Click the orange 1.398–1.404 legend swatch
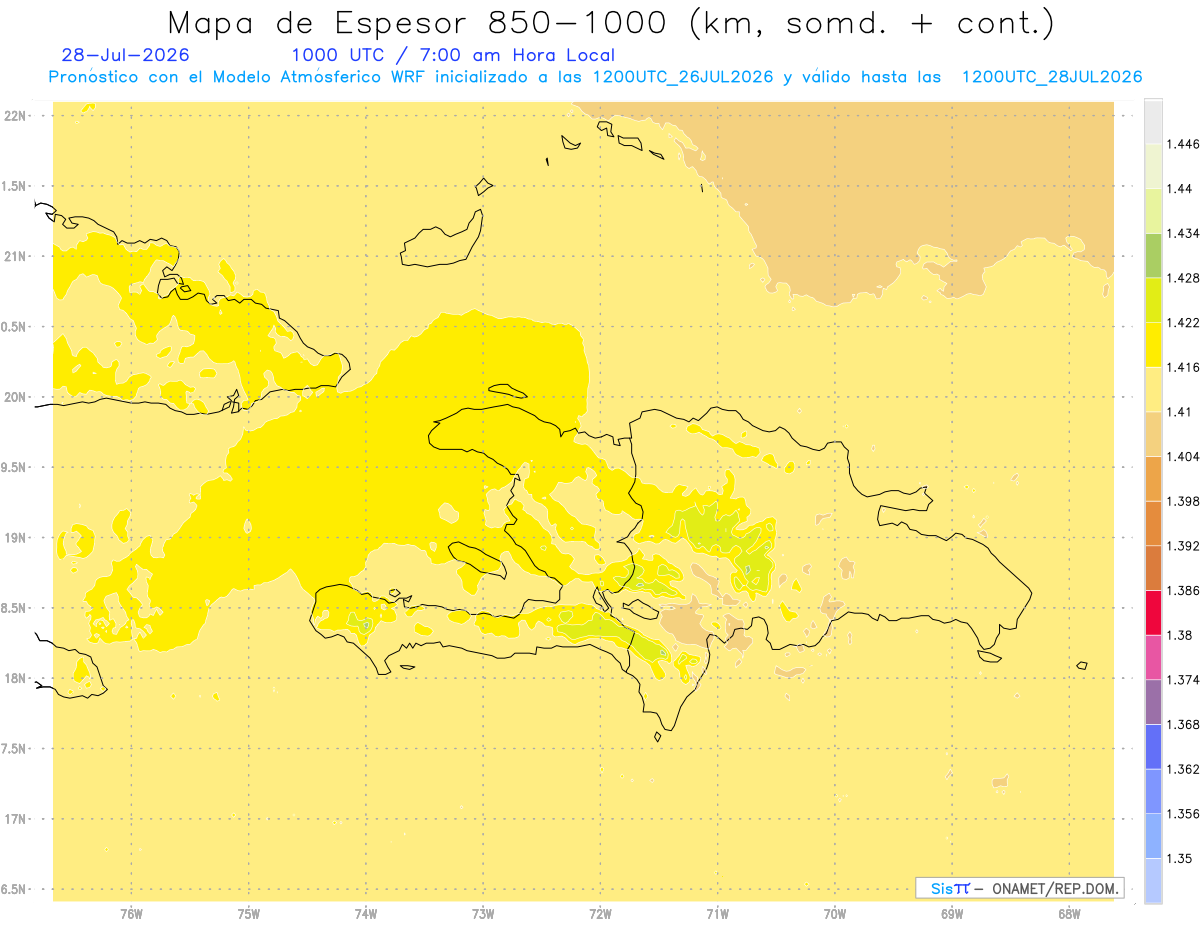 coord(1153,479)
